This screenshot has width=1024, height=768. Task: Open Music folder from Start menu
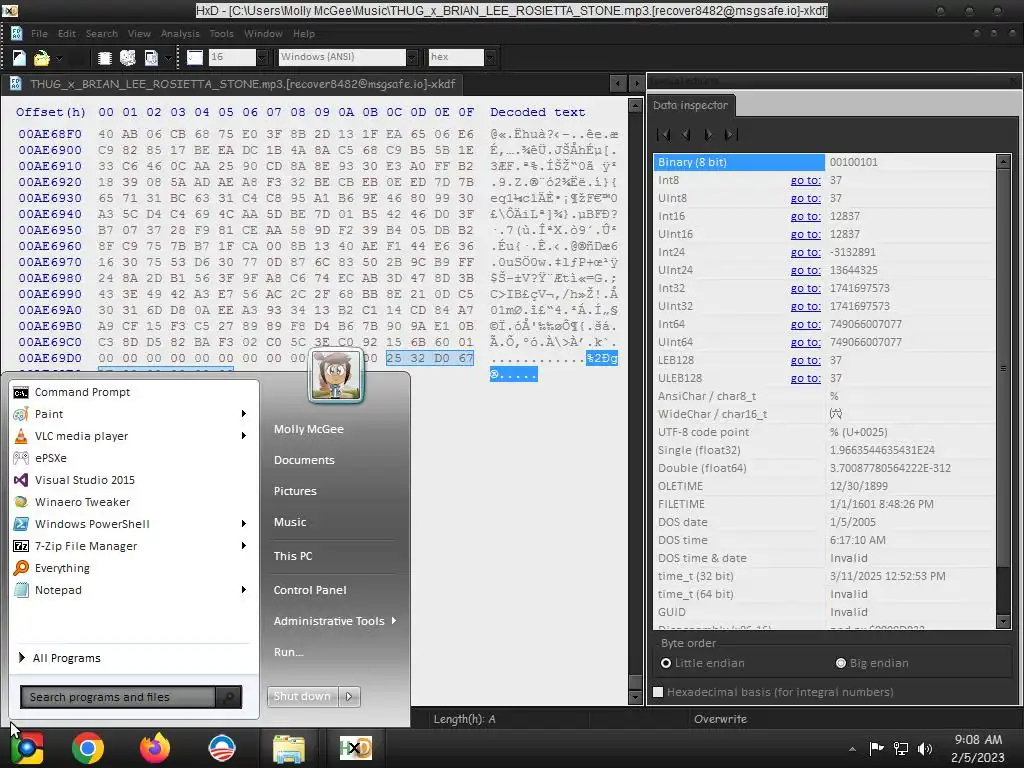coord(290,522)
